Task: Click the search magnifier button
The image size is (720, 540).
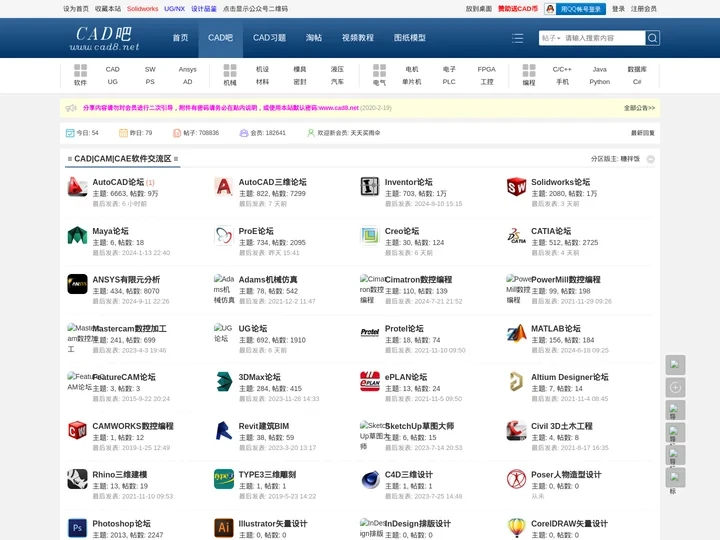Action: click(652, 38)
